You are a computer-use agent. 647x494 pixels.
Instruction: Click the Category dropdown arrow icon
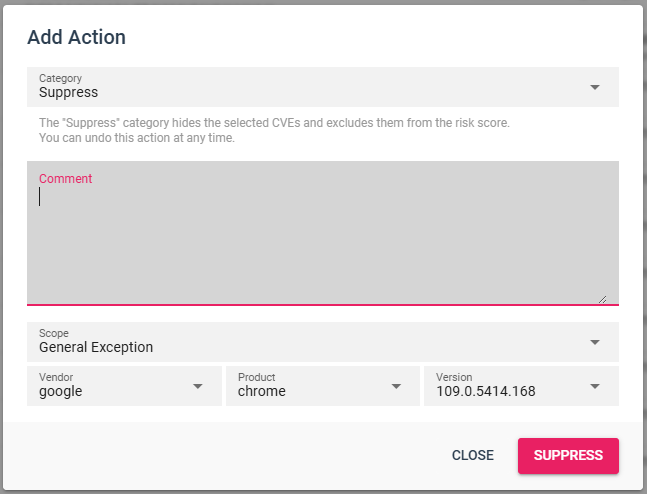point(595,87)
